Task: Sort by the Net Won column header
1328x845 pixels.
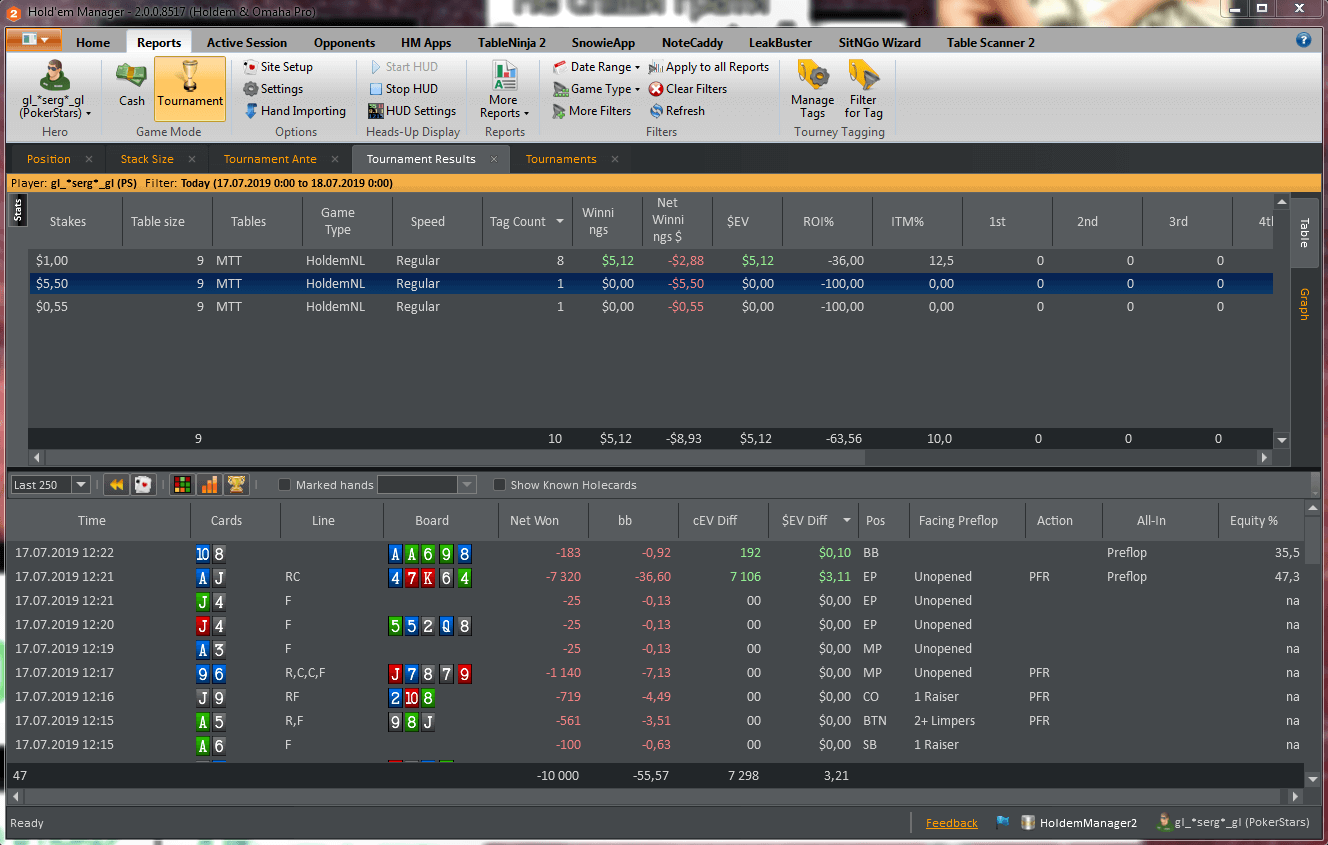Action: tap(534, 520)
